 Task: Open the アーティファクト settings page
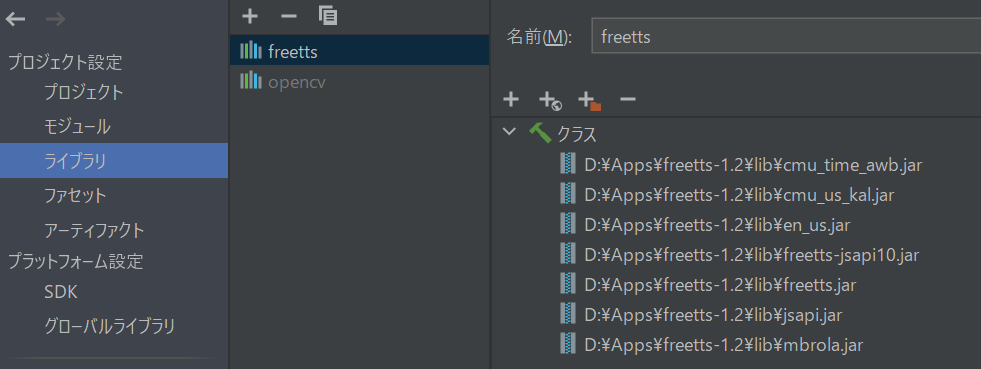[94, 230]
